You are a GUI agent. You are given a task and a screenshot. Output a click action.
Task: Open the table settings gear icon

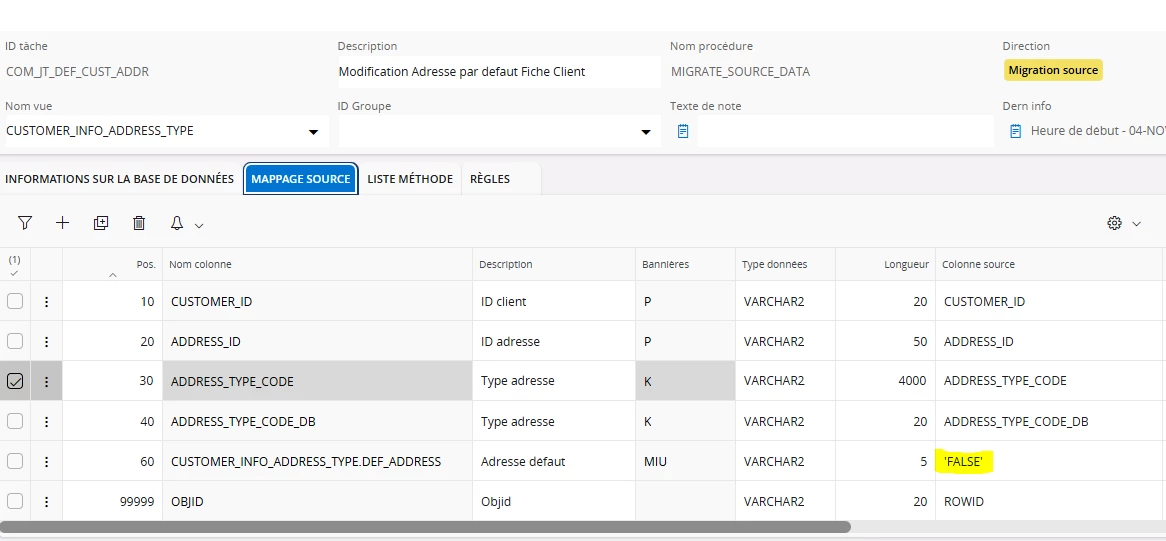[x=1114, y=223]
